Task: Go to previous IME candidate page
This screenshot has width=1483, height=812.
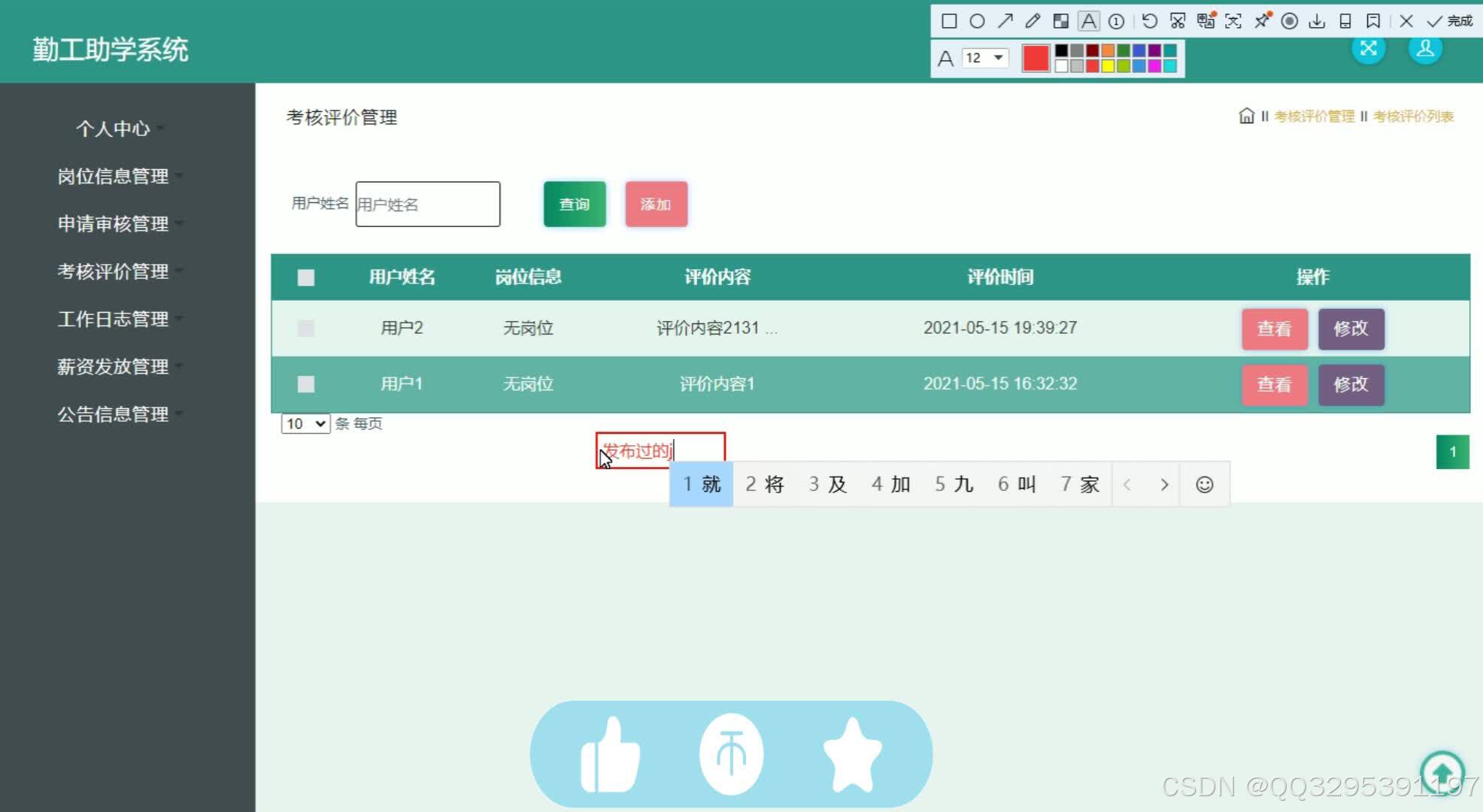Action: (x=1127, y=485)
